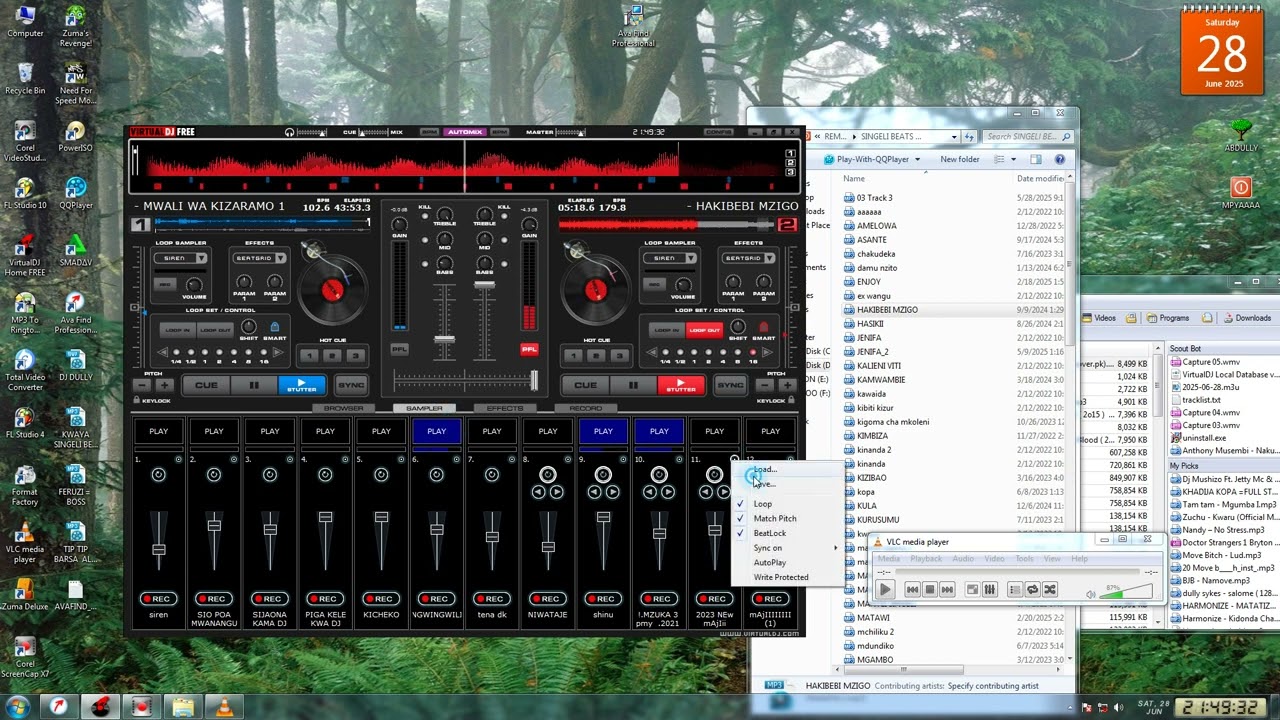This screenshot has height=720, width=1280.
Task: Click SYNC on deck 2
Action: pyautogui.click(x=731, y=385)
